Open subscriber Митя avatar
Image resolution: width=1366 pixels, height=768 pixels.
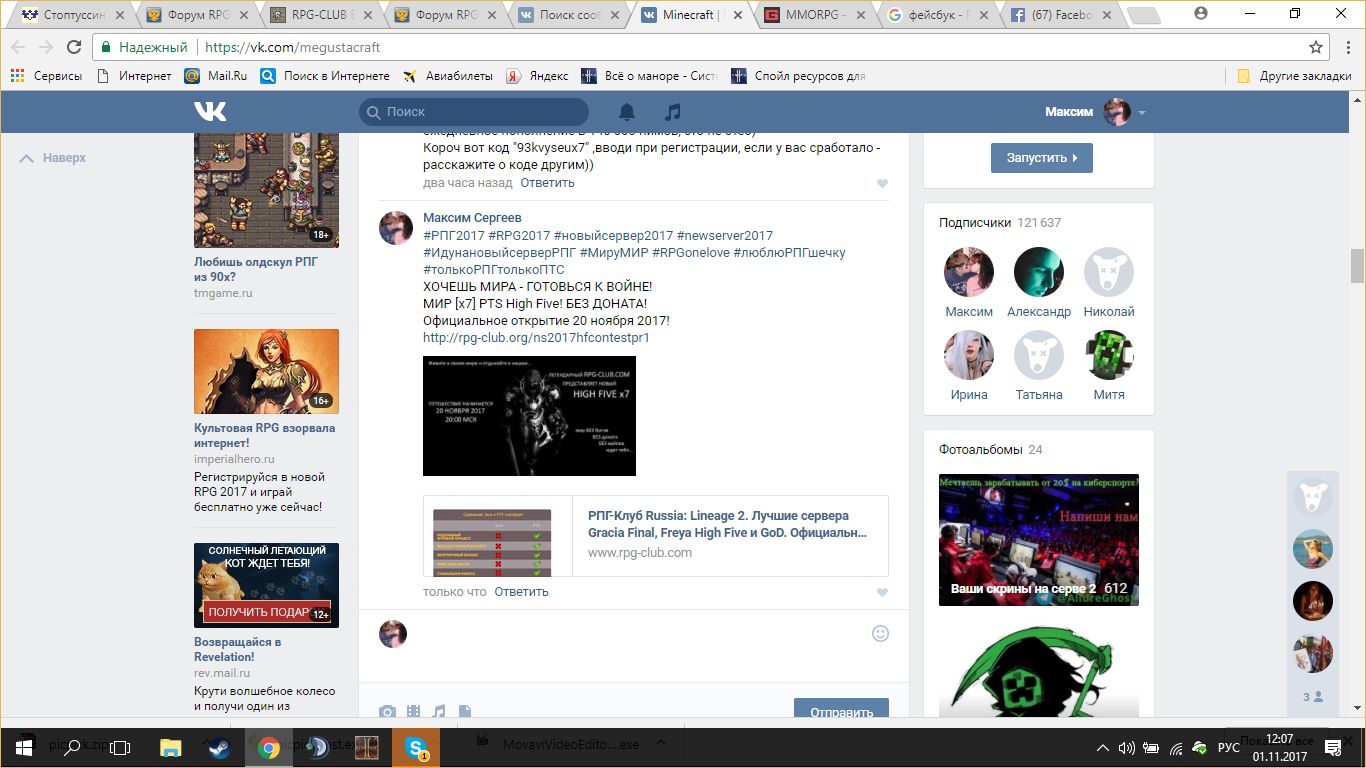[x=1109, y=355]
